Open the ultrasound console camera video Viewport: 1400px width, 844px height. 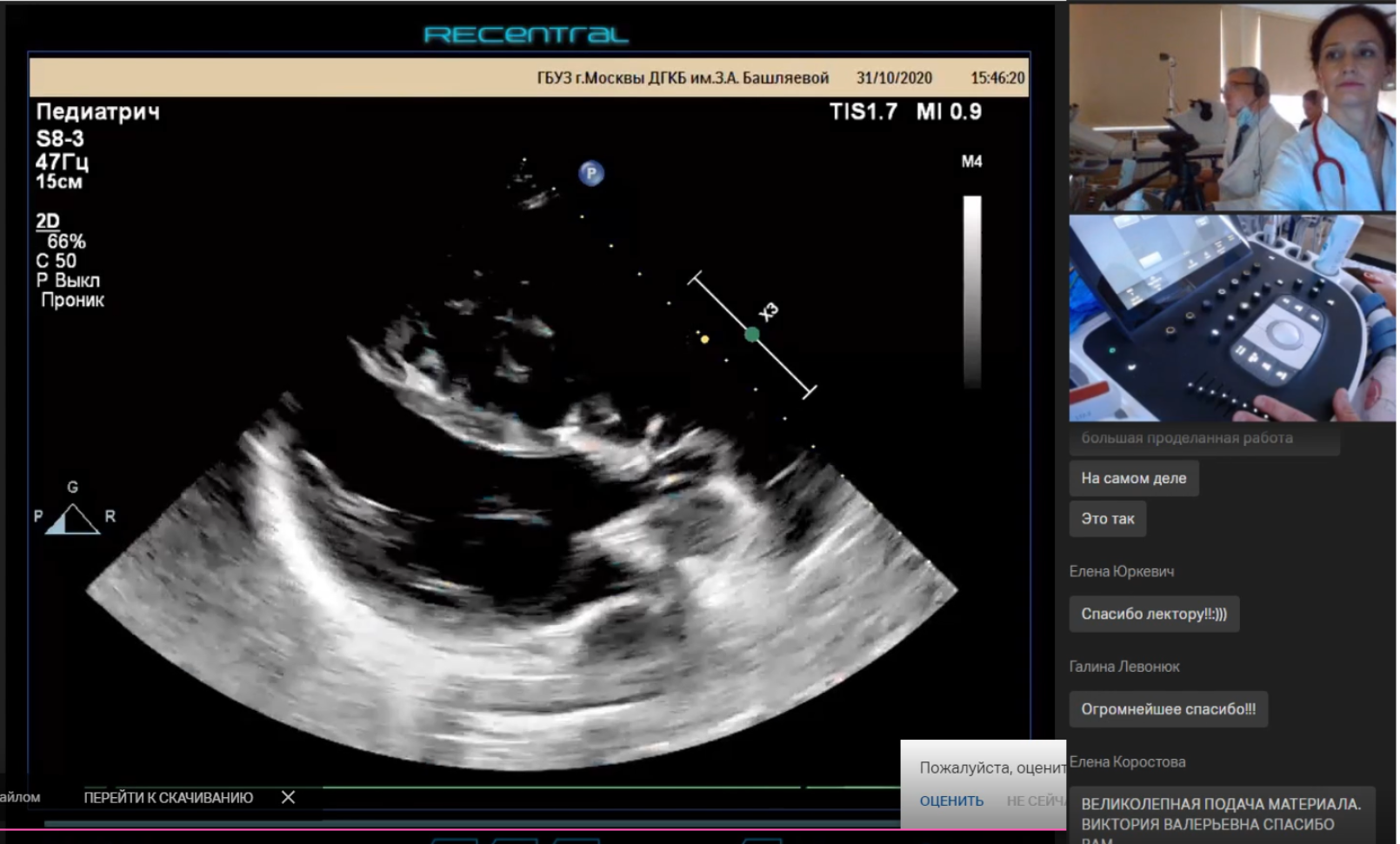(1231, 319)
